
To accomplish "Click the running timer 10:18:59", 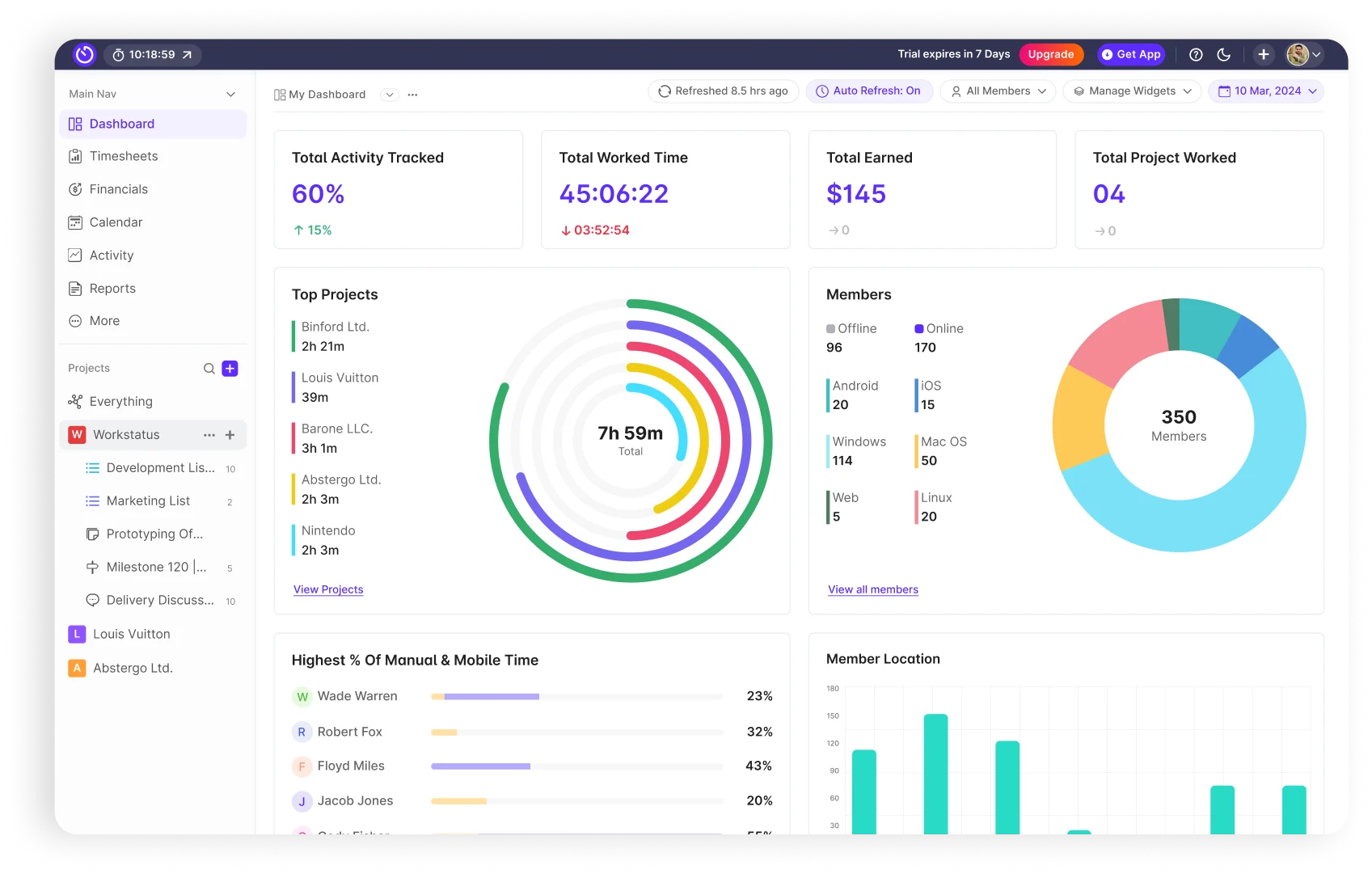I will tap(152, 55).
